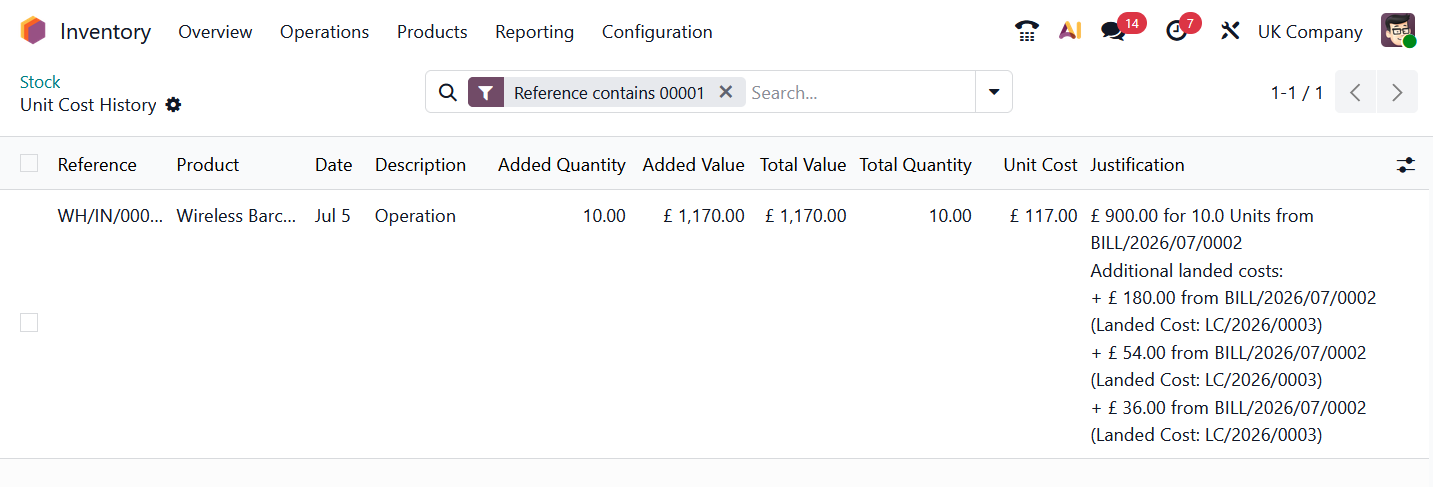
Task: Click the Operation description cell
Action: [415, 216]
